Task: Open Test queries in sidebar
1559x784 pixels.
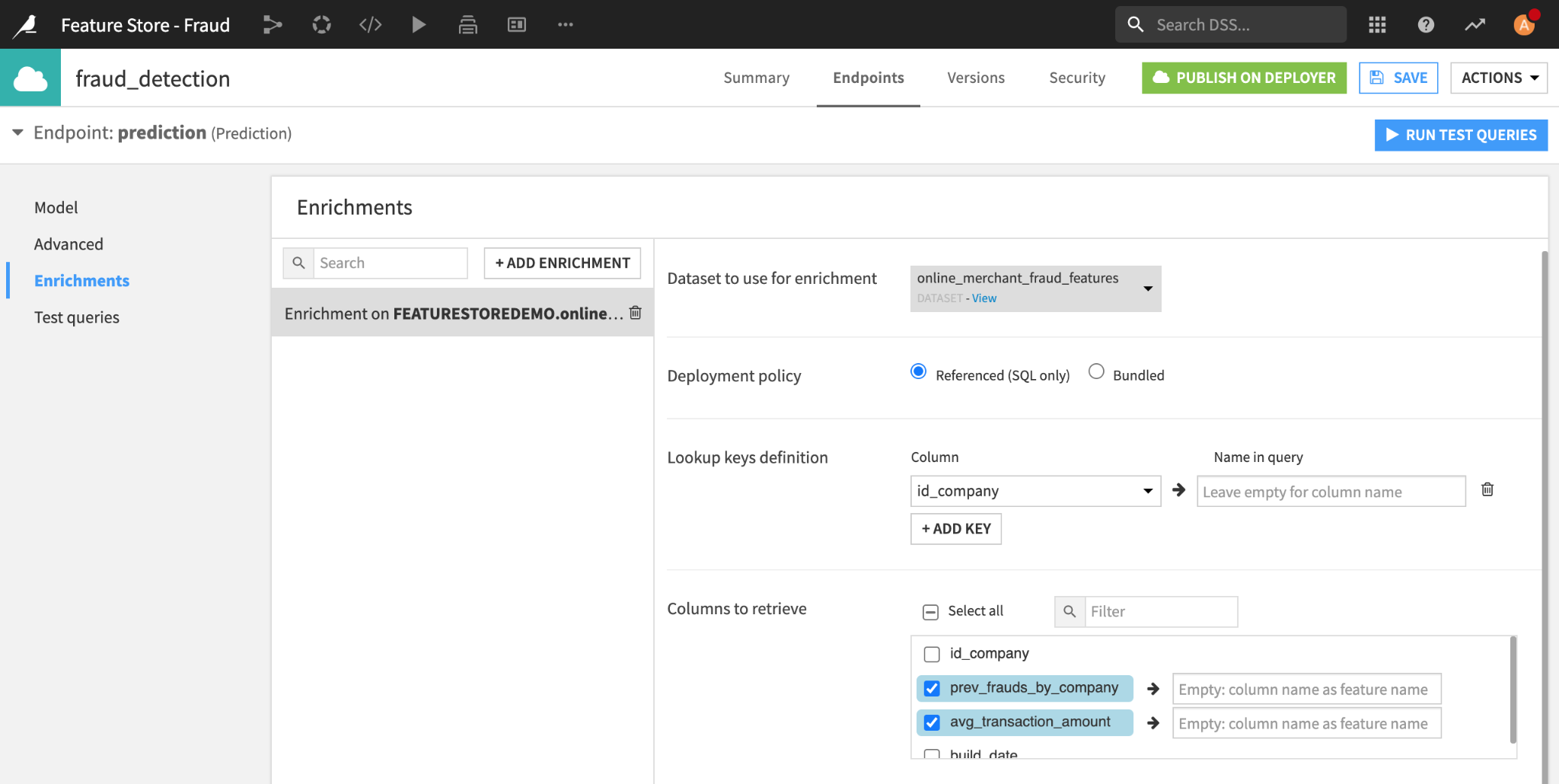Action: (76, 317)
